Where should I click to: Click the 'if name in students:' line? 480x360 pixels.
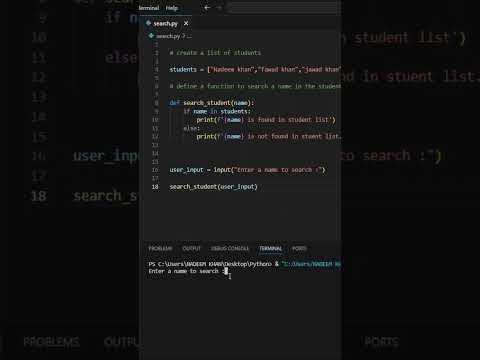[217, 111]
